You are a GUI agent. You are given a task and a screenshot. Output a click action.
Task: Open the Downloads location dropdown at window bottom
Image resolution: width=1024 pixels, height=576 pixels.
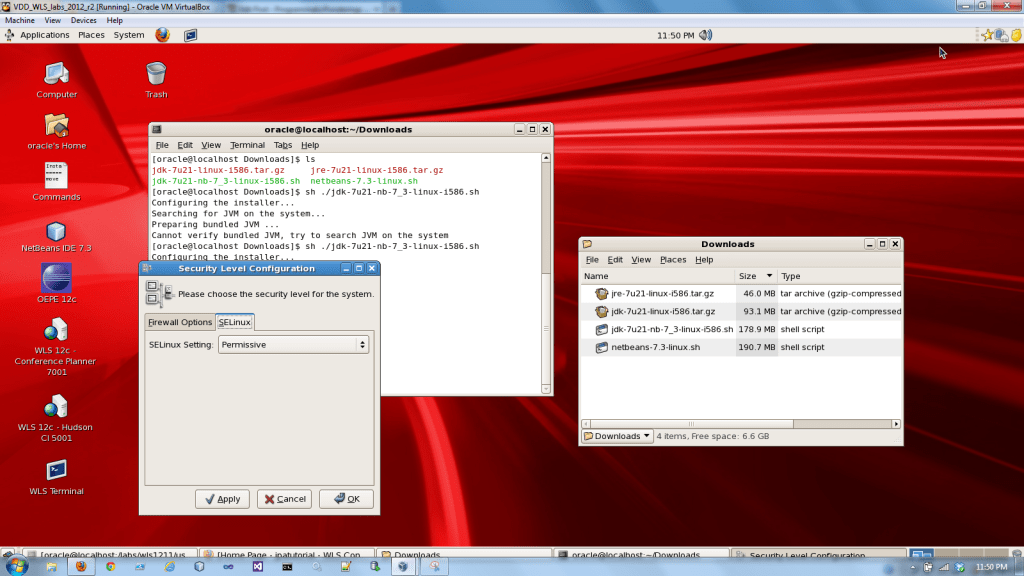point(616,435)
